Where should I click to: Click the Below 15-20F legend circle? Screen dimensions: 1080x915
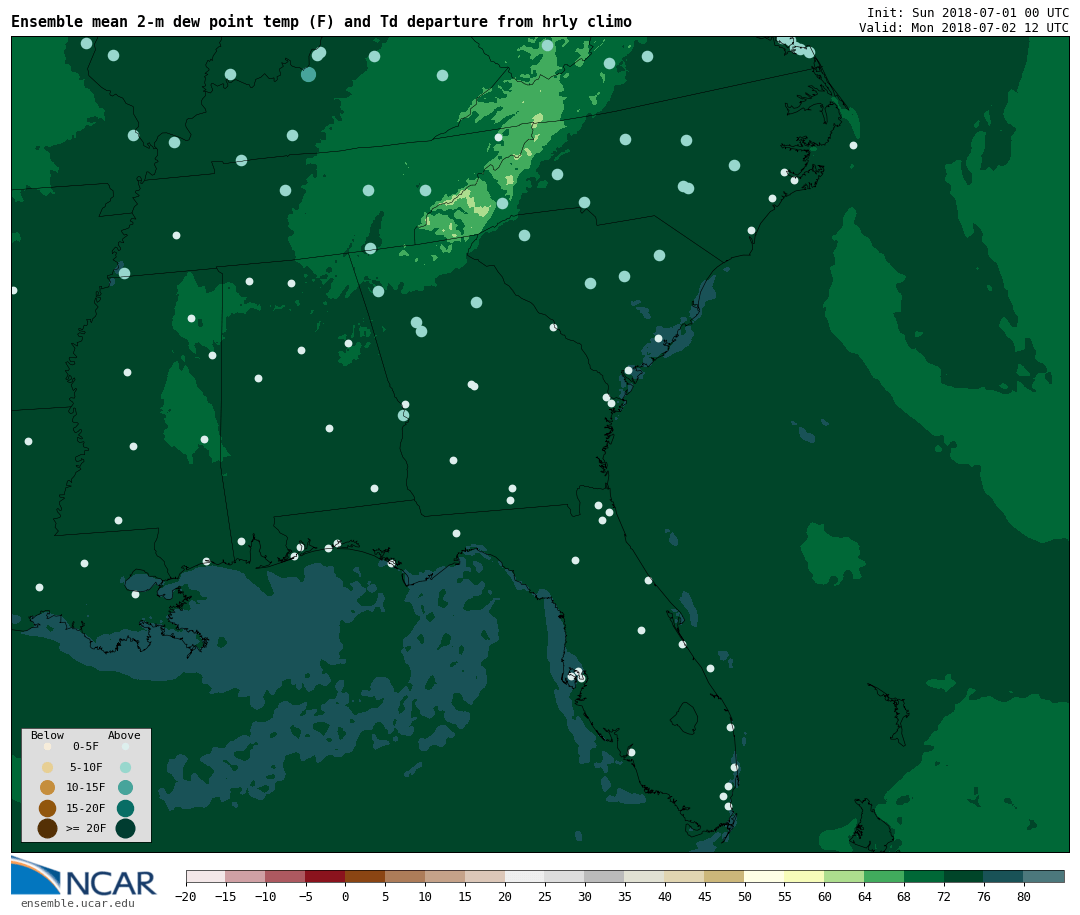point(48,808)
